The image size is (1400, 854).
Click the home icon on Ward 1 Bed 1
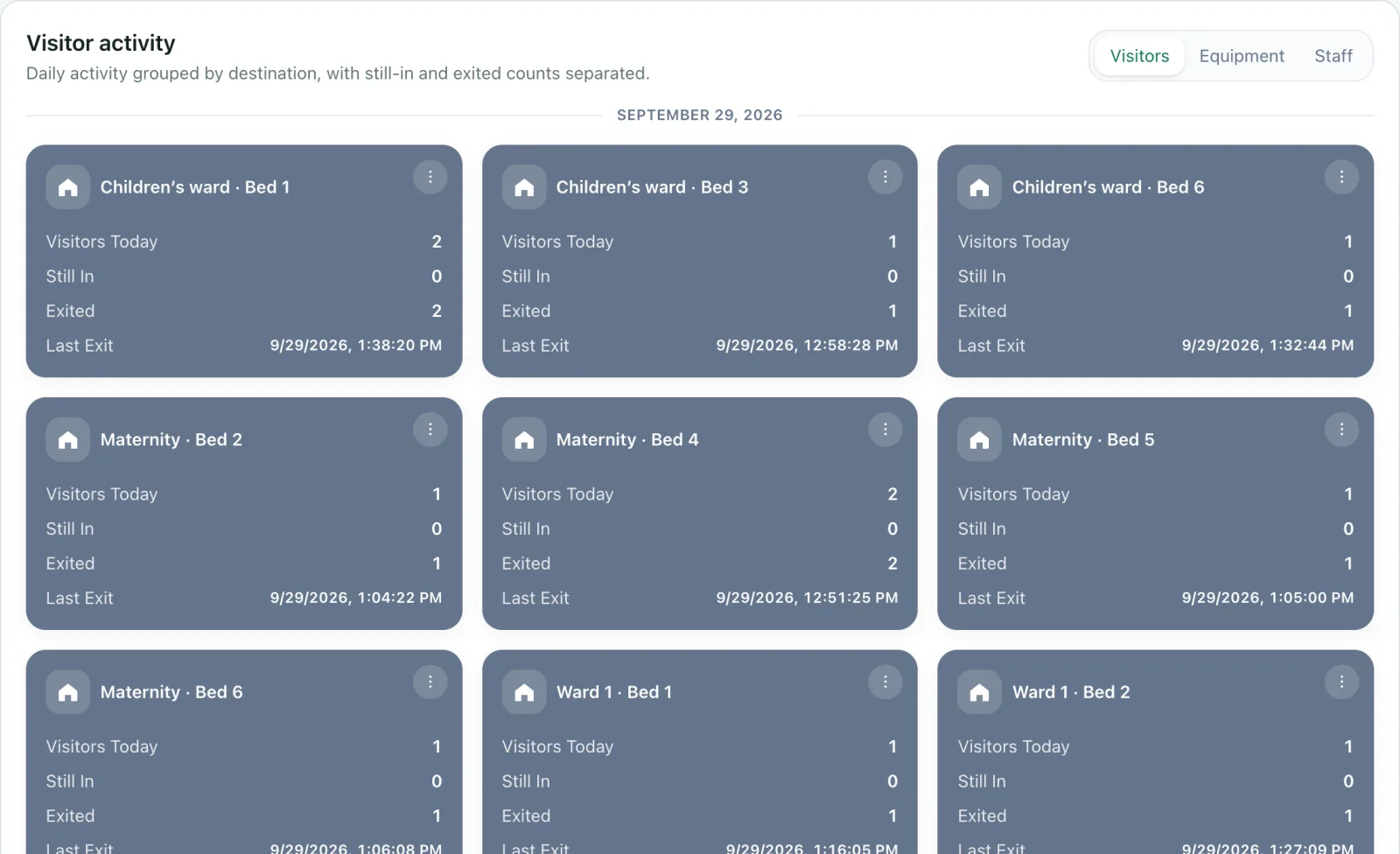tap(524, 692)
